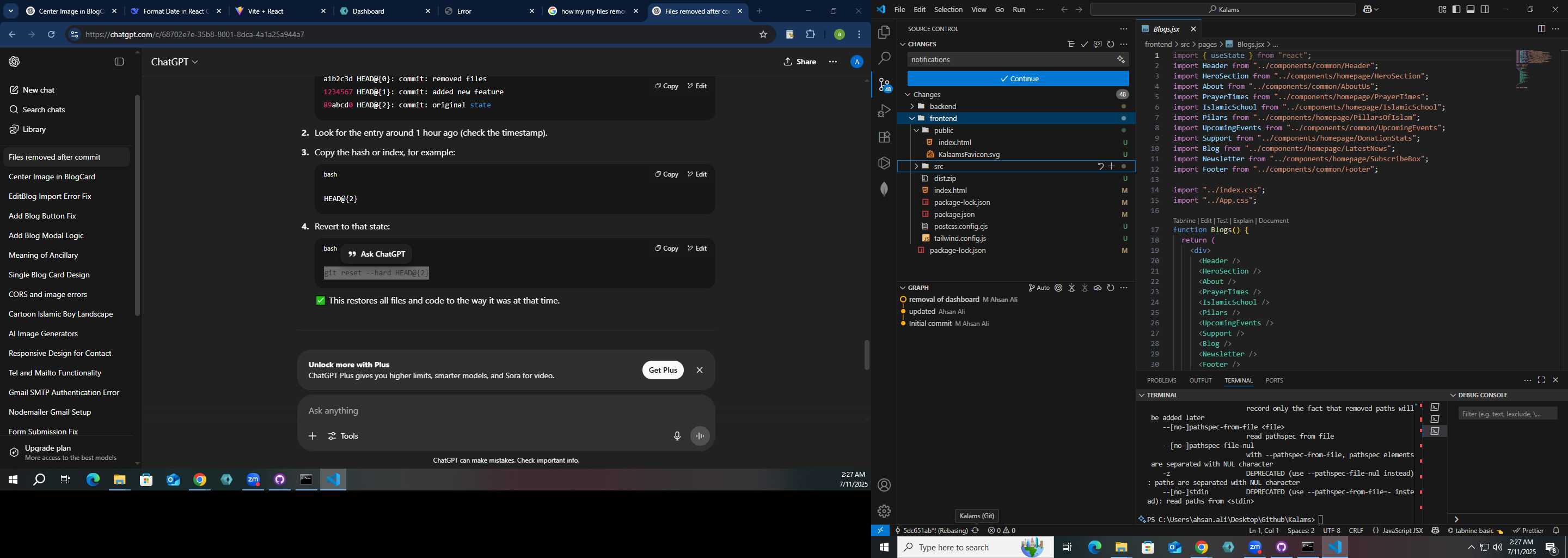Click the target icon in Graph toolbar
Viewport: 1568px width, 558px height.
pos(1058,288)
